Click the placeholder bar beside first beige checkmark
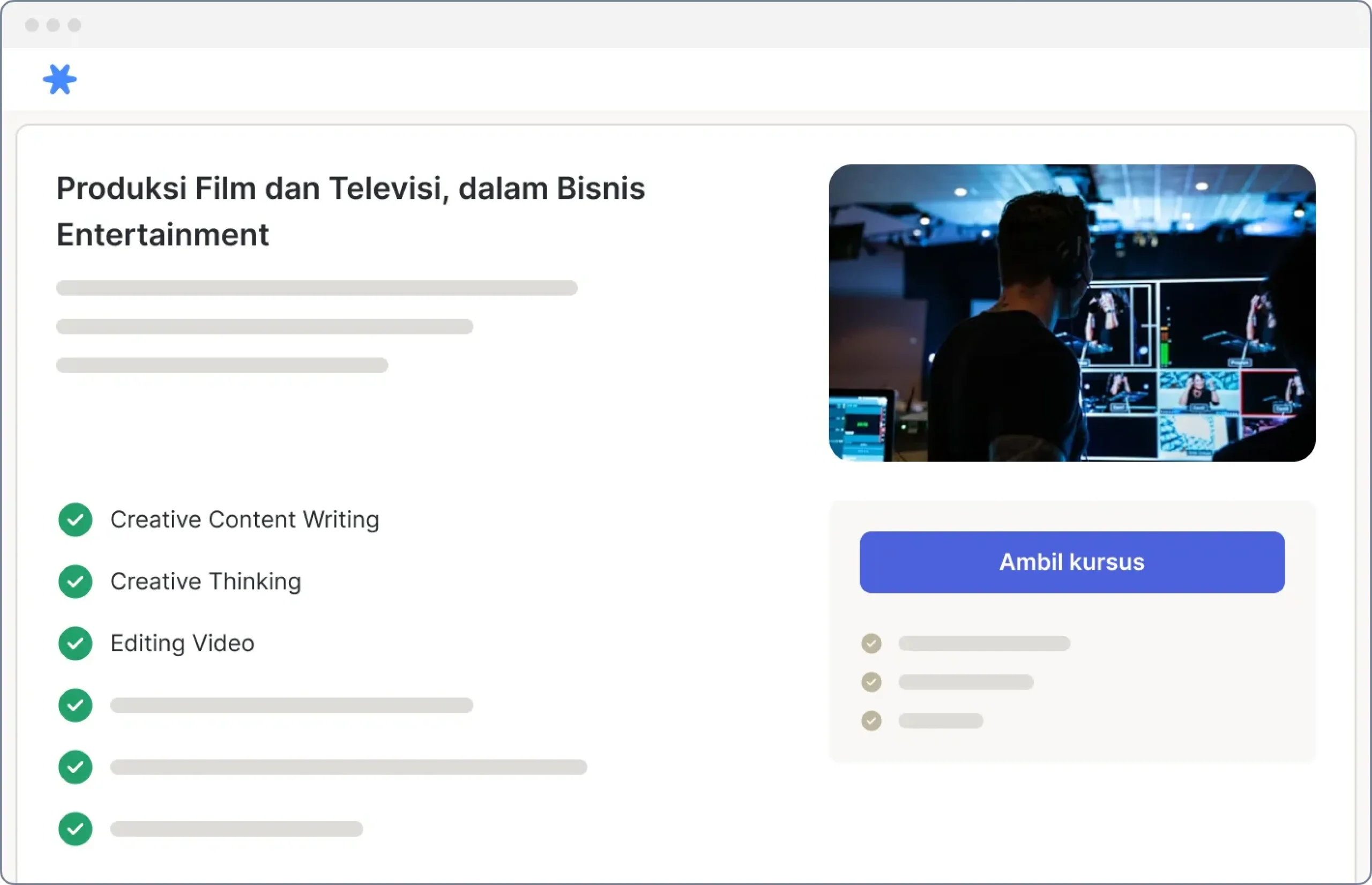This screenshot has width=1372, height=885. (984, 643)
